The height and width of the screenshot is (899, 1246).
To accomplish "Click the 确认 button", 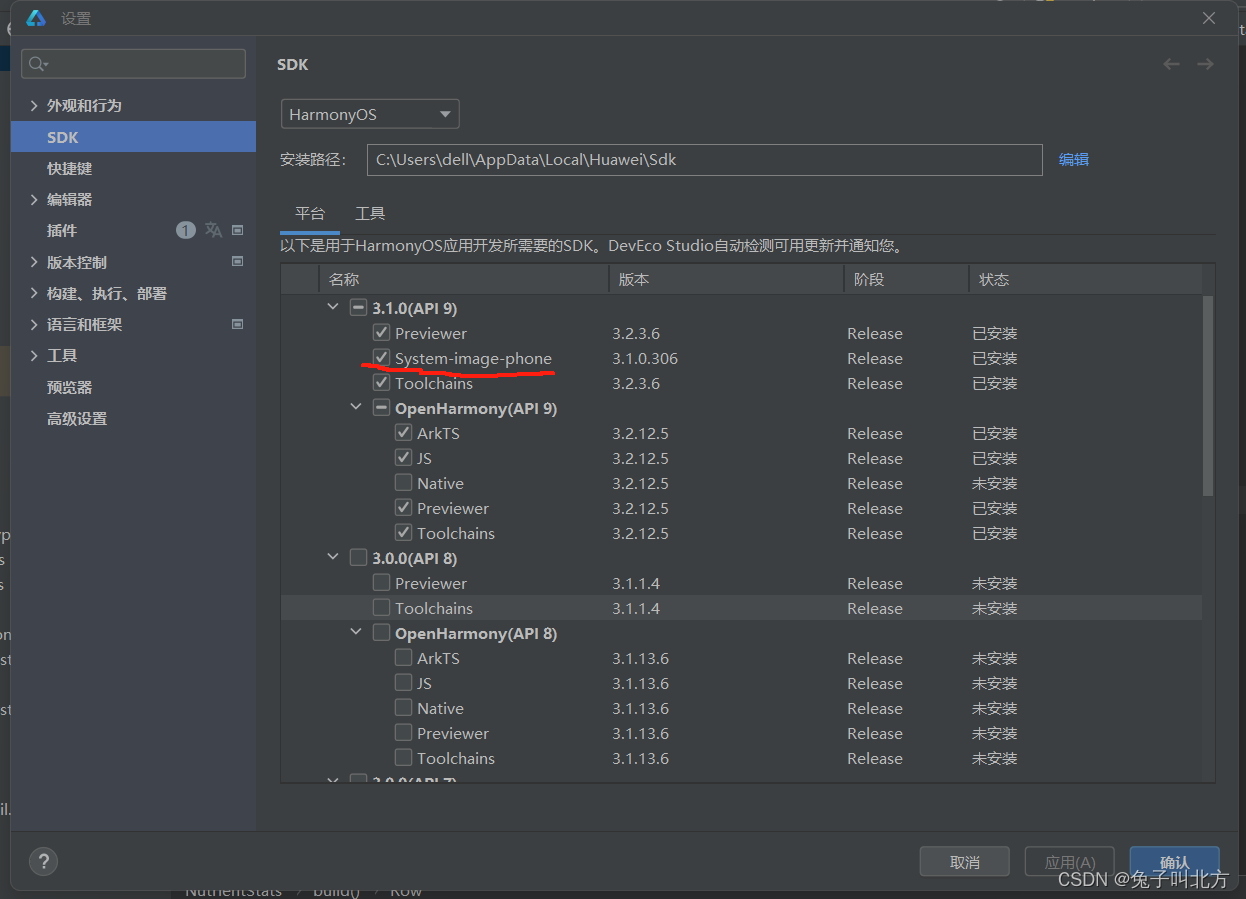I will [1174, 862].
